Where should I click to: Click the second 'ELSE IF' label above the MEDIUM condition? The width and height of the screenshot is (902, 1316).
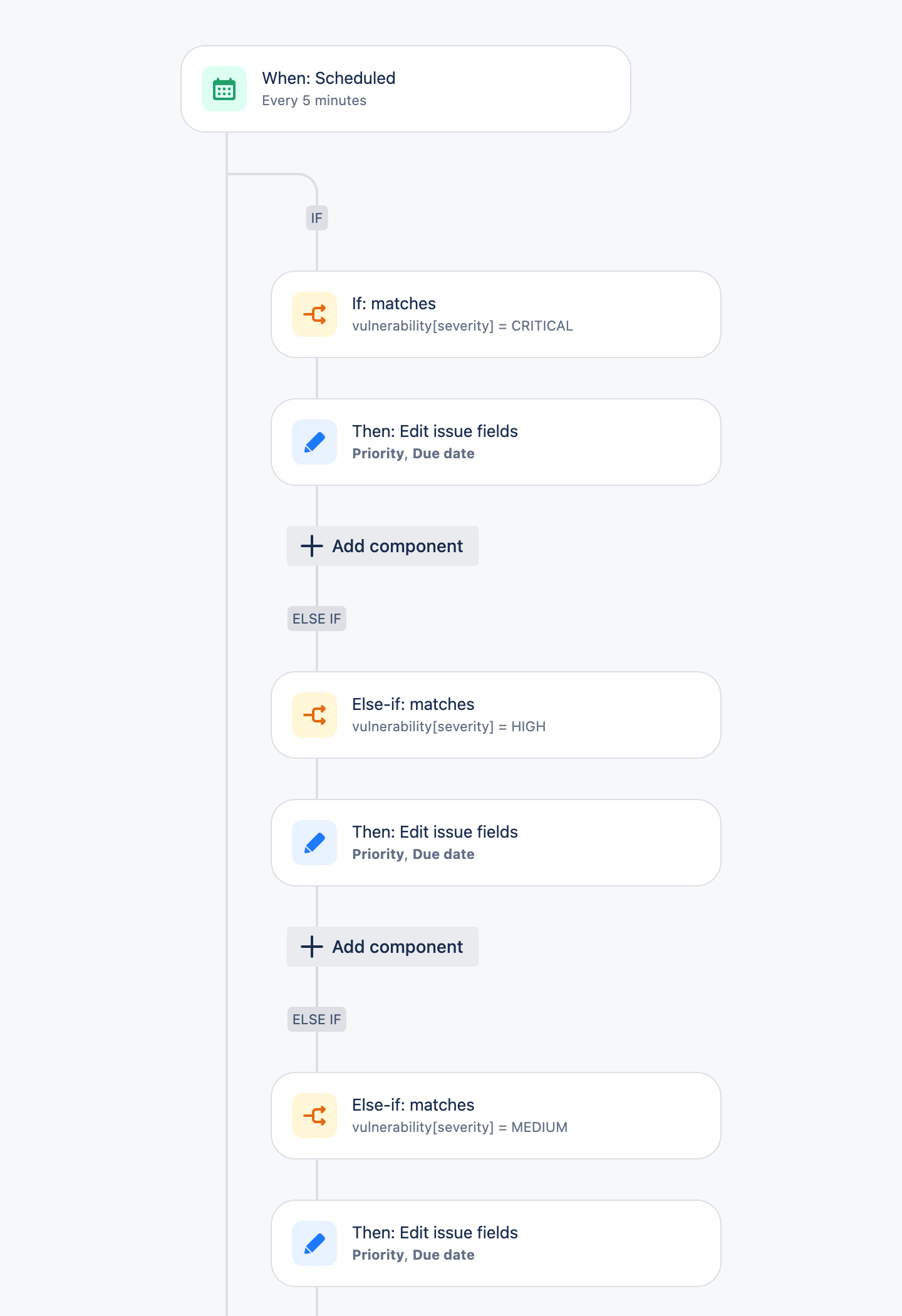pos(316,1019)
